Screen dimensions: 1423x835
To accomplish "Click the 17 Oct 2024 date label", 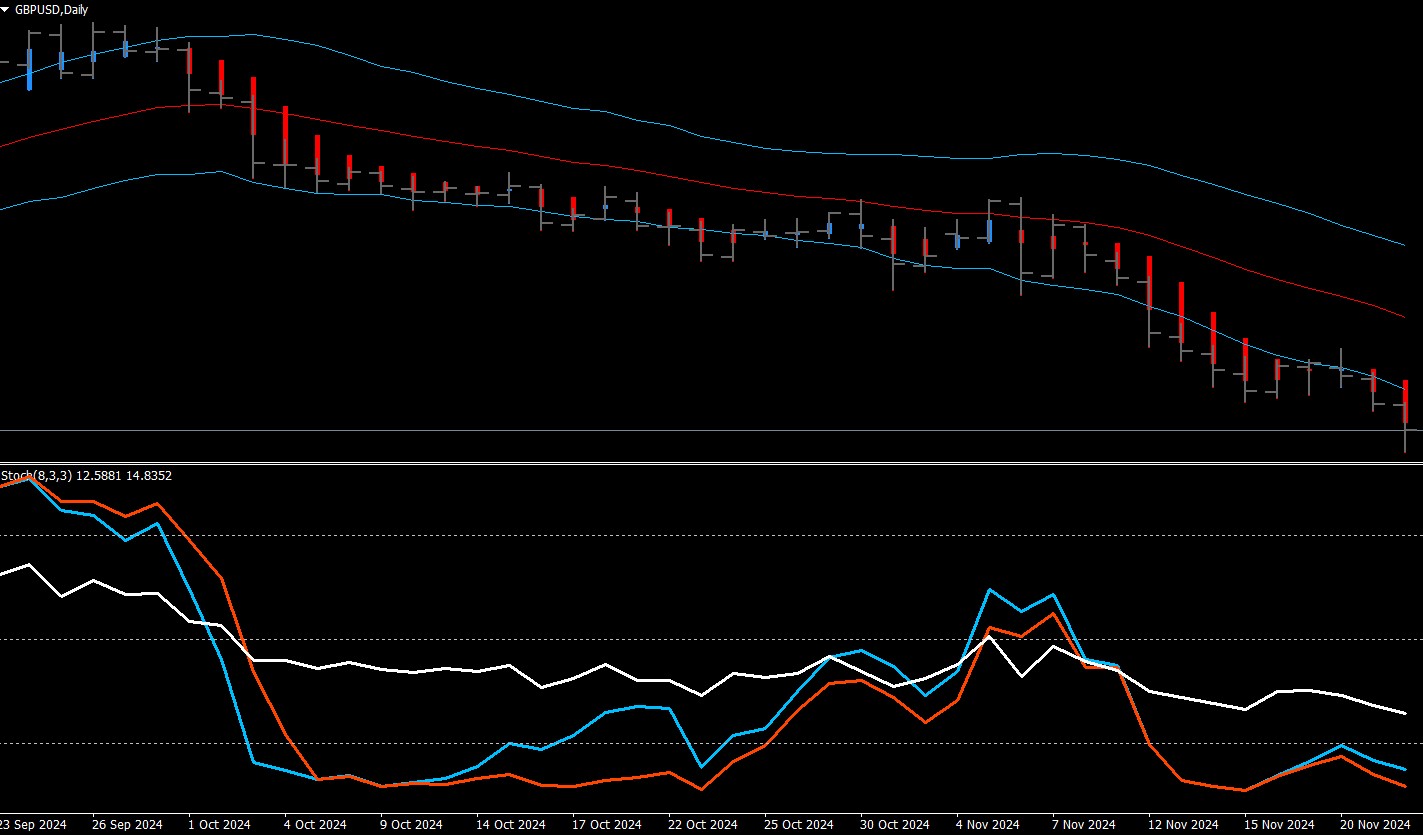I will pyautogui.click(x=607, y=825).
